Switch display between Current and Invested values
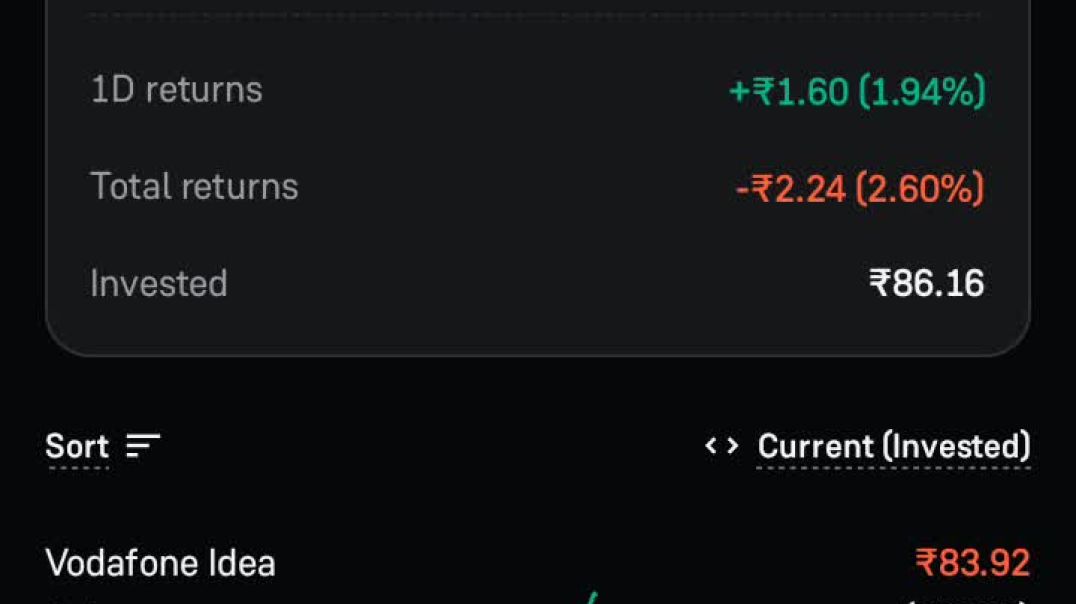The image size is (1076, 604). [x=893, y=447]
